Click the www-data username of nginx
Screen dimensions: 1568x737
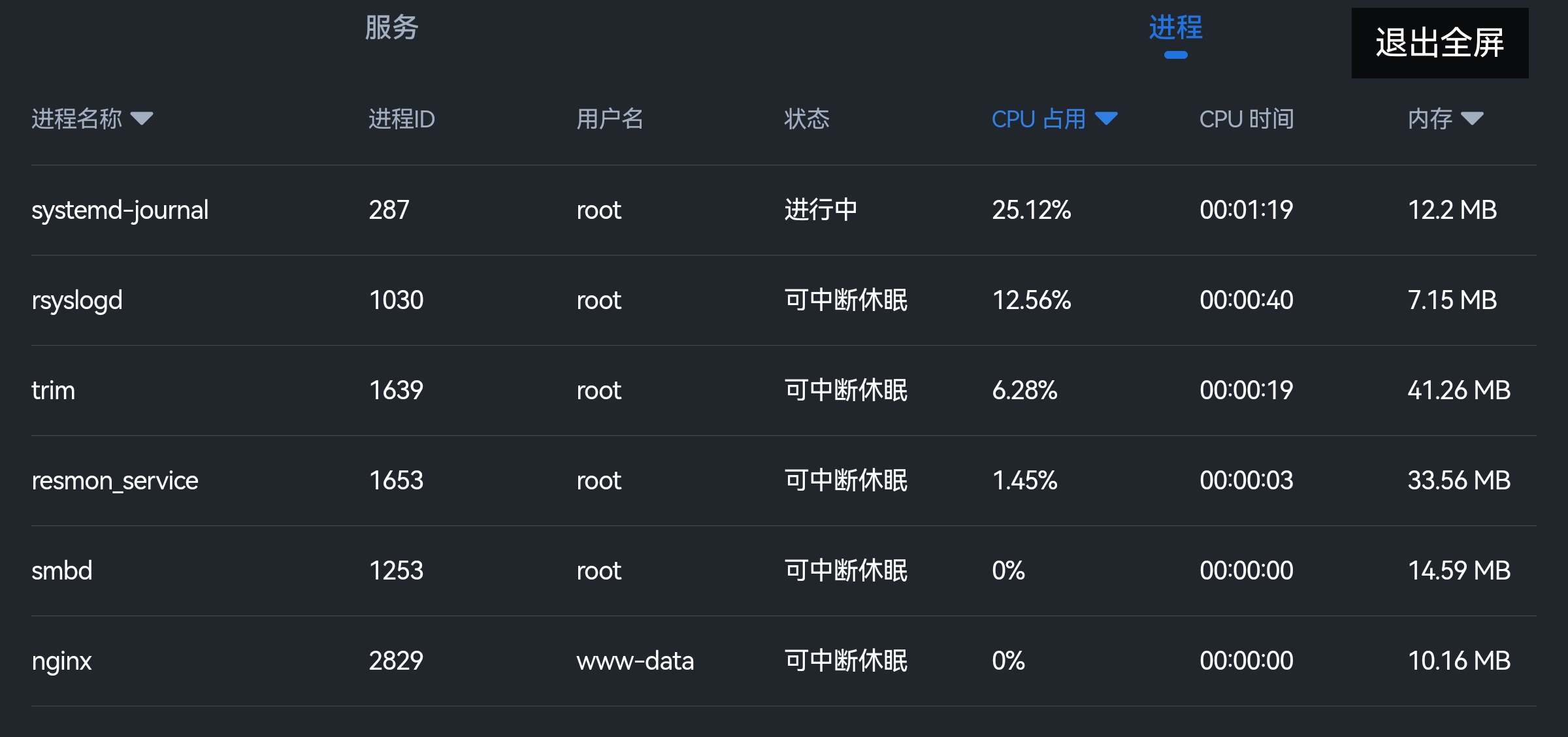pyautogui.click(x=634, y=661)
